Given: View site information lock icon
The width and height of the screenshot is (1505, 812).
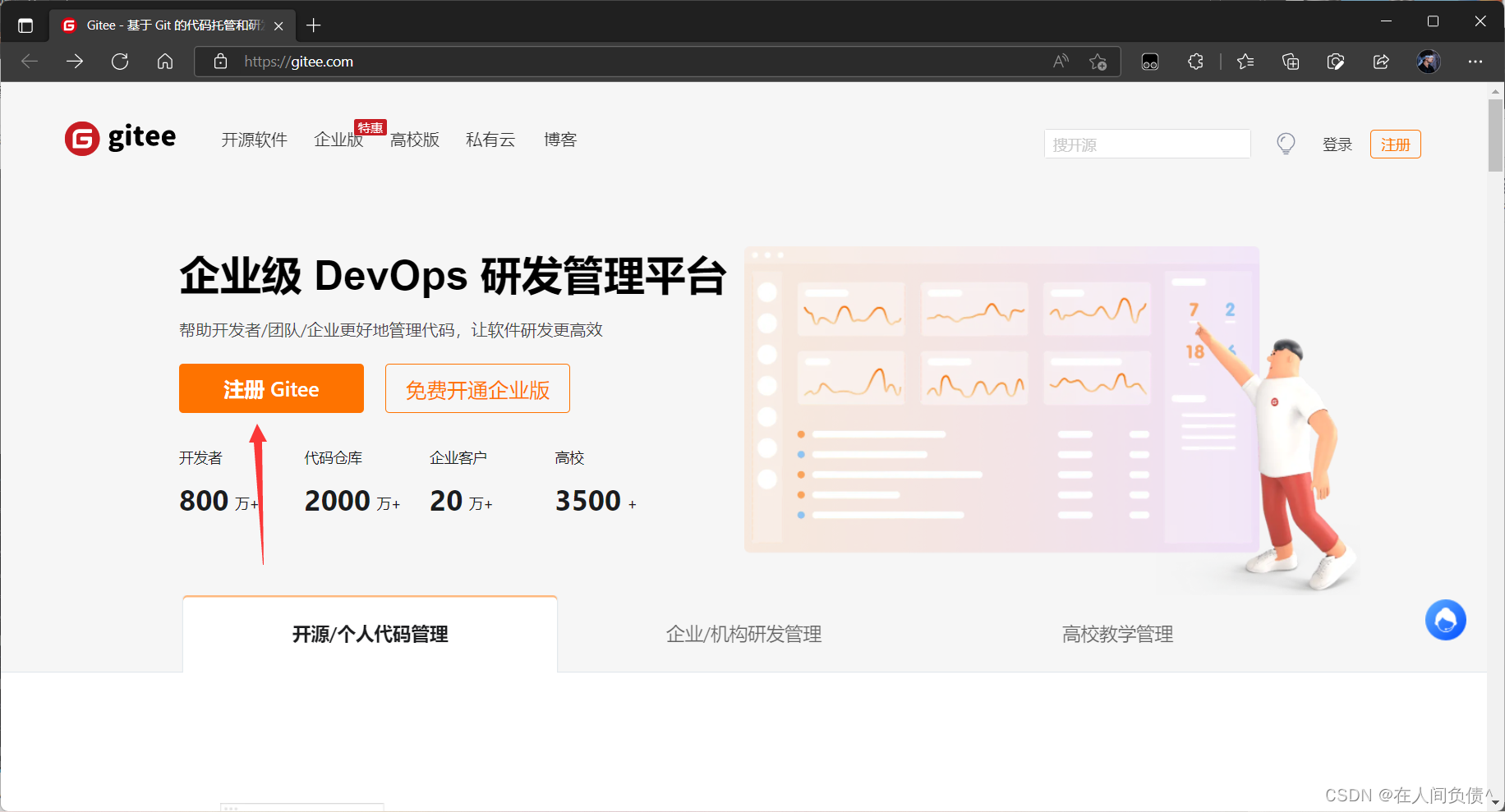Looking at the screenshot, I should point(220,62).
